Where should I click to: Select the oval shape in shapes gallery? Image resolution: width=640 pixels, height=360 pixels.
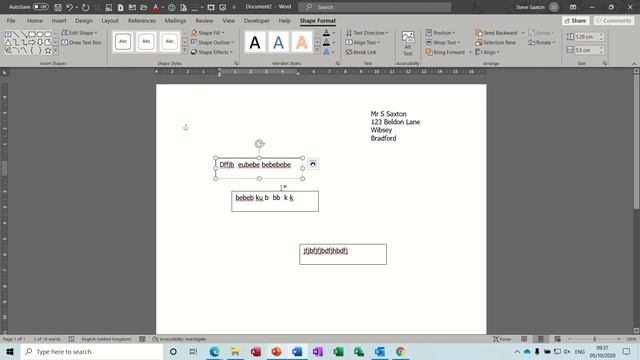[x=40, y=34]
